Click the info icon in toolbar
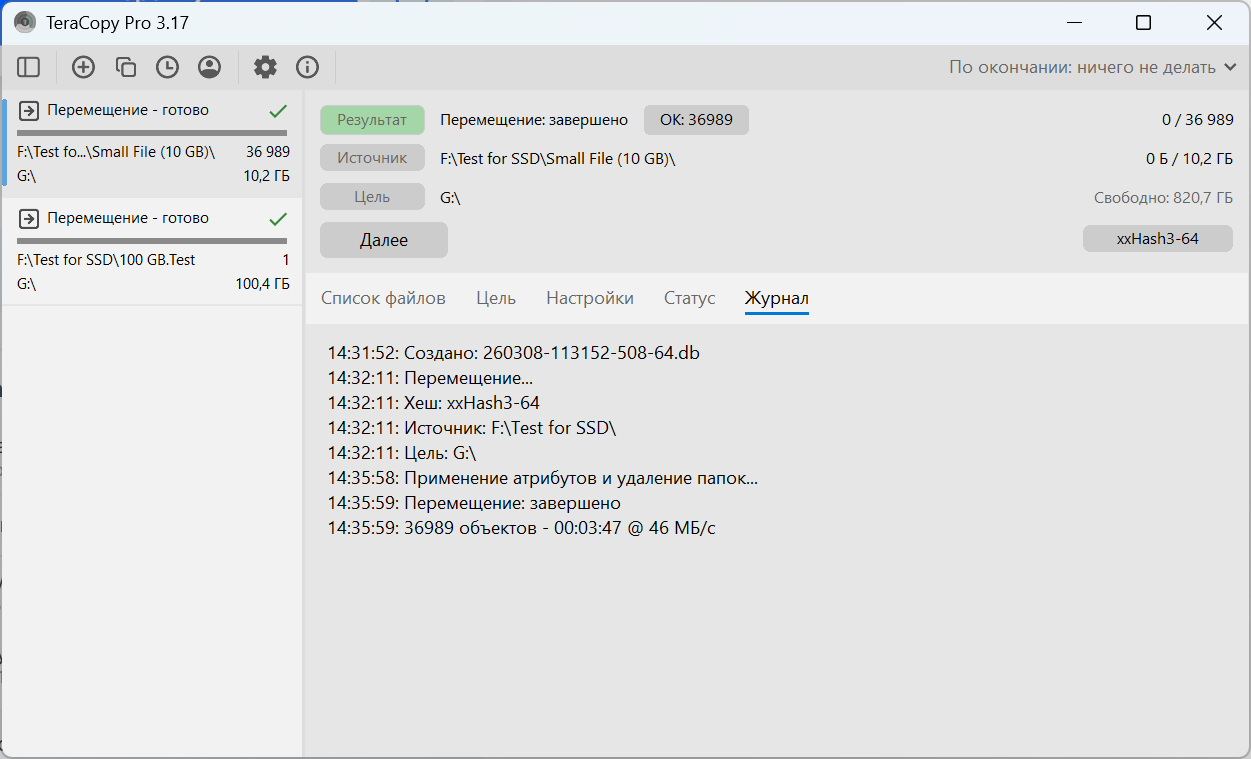 [x=307, y=67]
